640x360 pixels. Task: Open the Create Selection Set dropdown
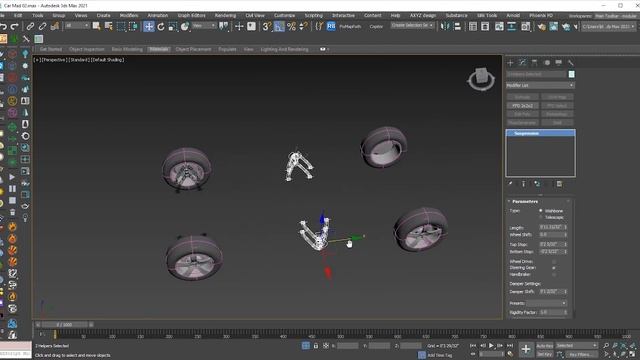[x=412, y=25]
